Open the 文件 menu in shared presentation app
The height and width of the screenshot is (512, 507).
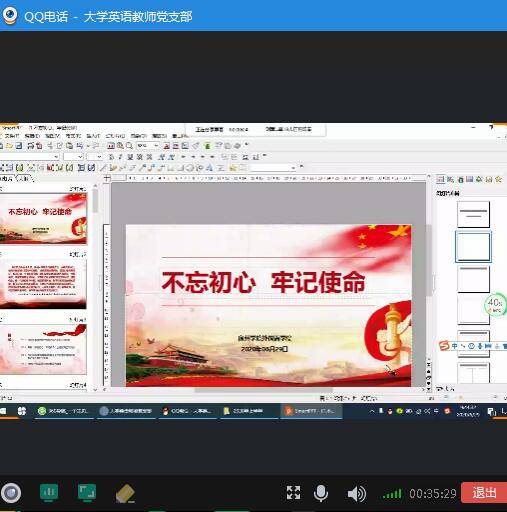coord(11,136)
